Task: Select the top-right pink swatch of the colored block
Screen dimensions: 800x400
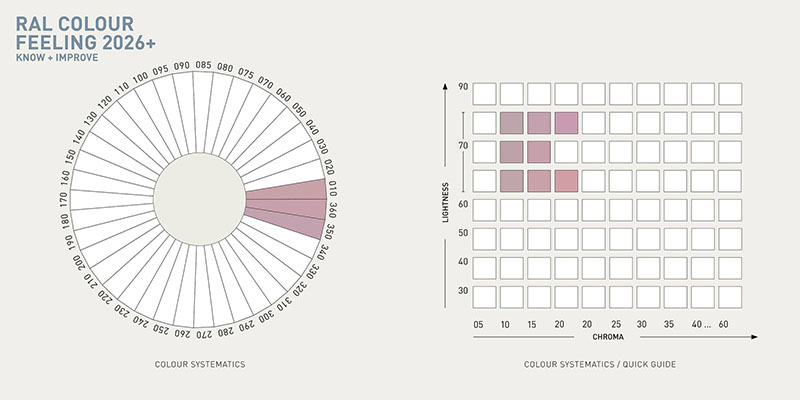Action: (x=567, y=123)
